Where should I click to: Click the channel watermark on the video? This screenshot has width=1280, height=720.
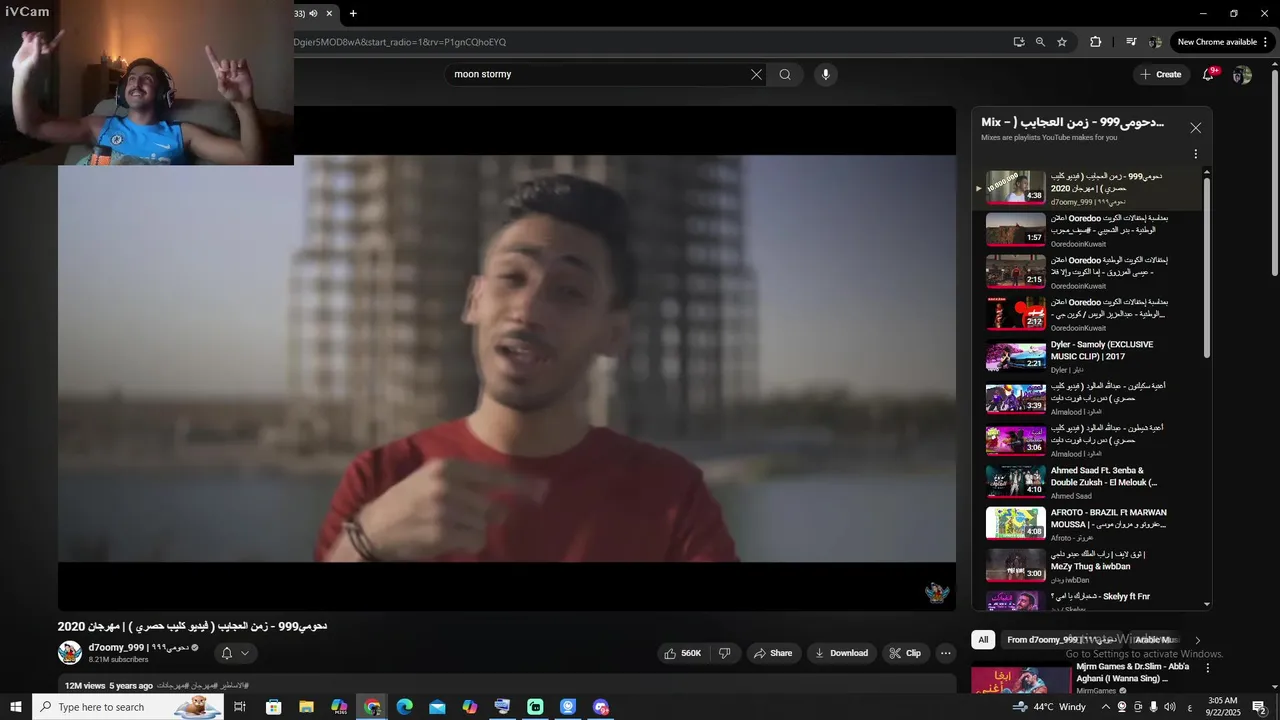point(936,592)
